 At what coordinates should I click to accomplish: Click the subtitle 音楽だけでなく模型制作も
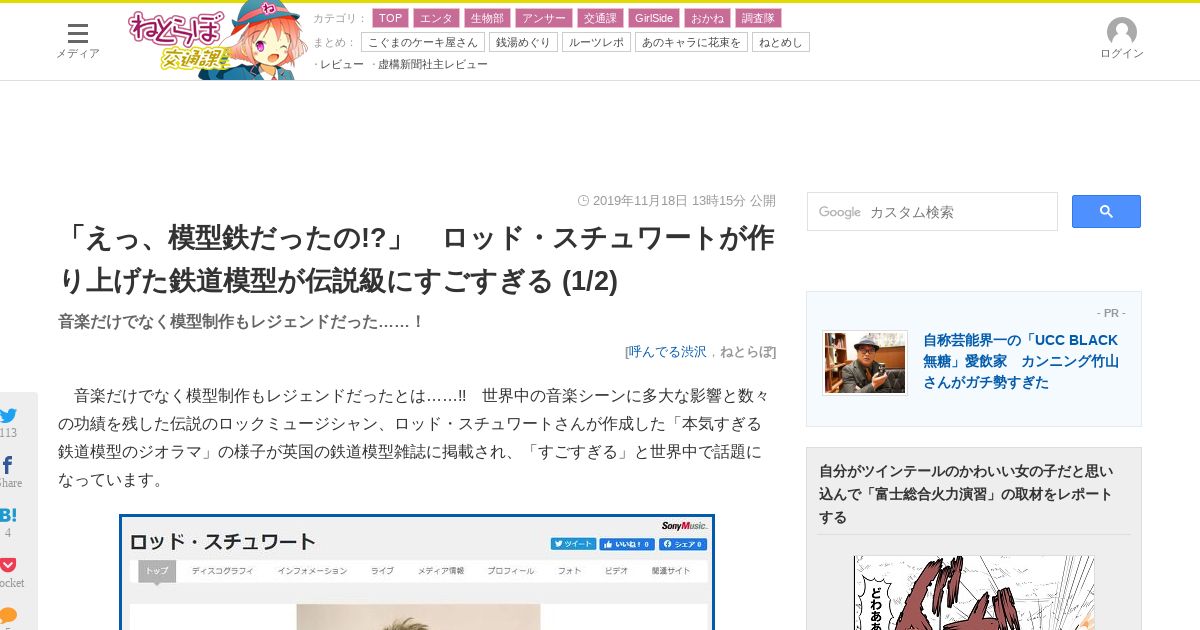(x=241, y=322)
